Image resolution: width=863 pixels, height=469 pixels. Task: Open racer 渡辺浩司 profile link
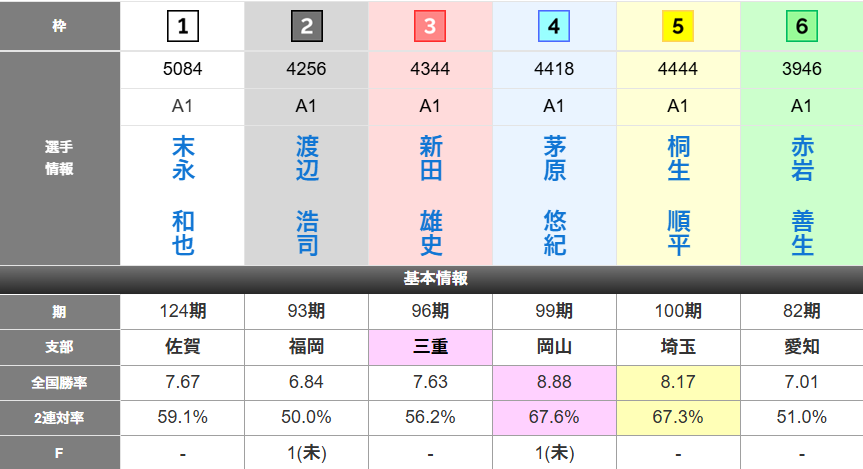[307, 196]
